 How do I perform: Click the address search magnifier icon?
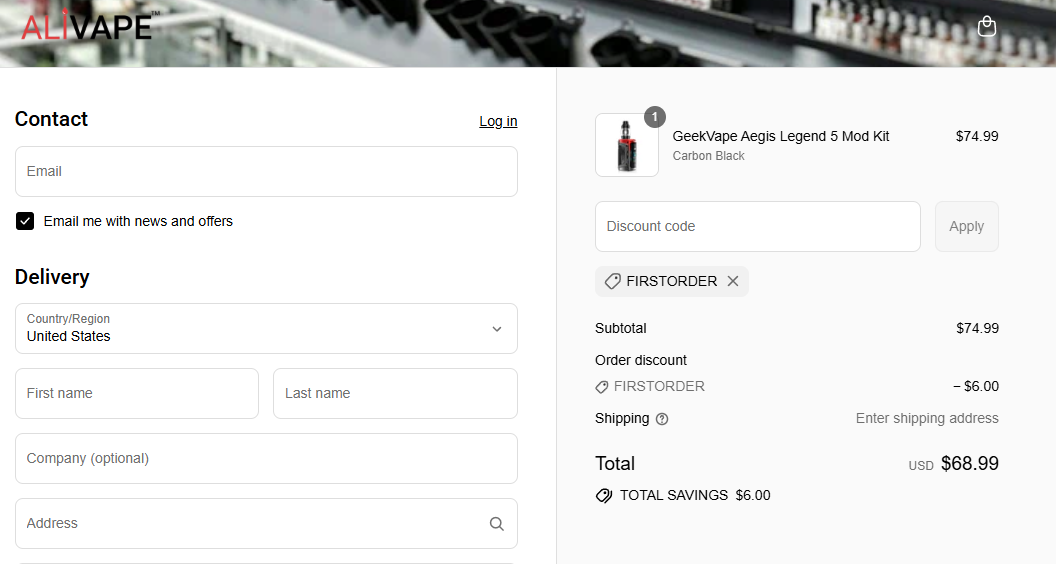coord(496,524)
